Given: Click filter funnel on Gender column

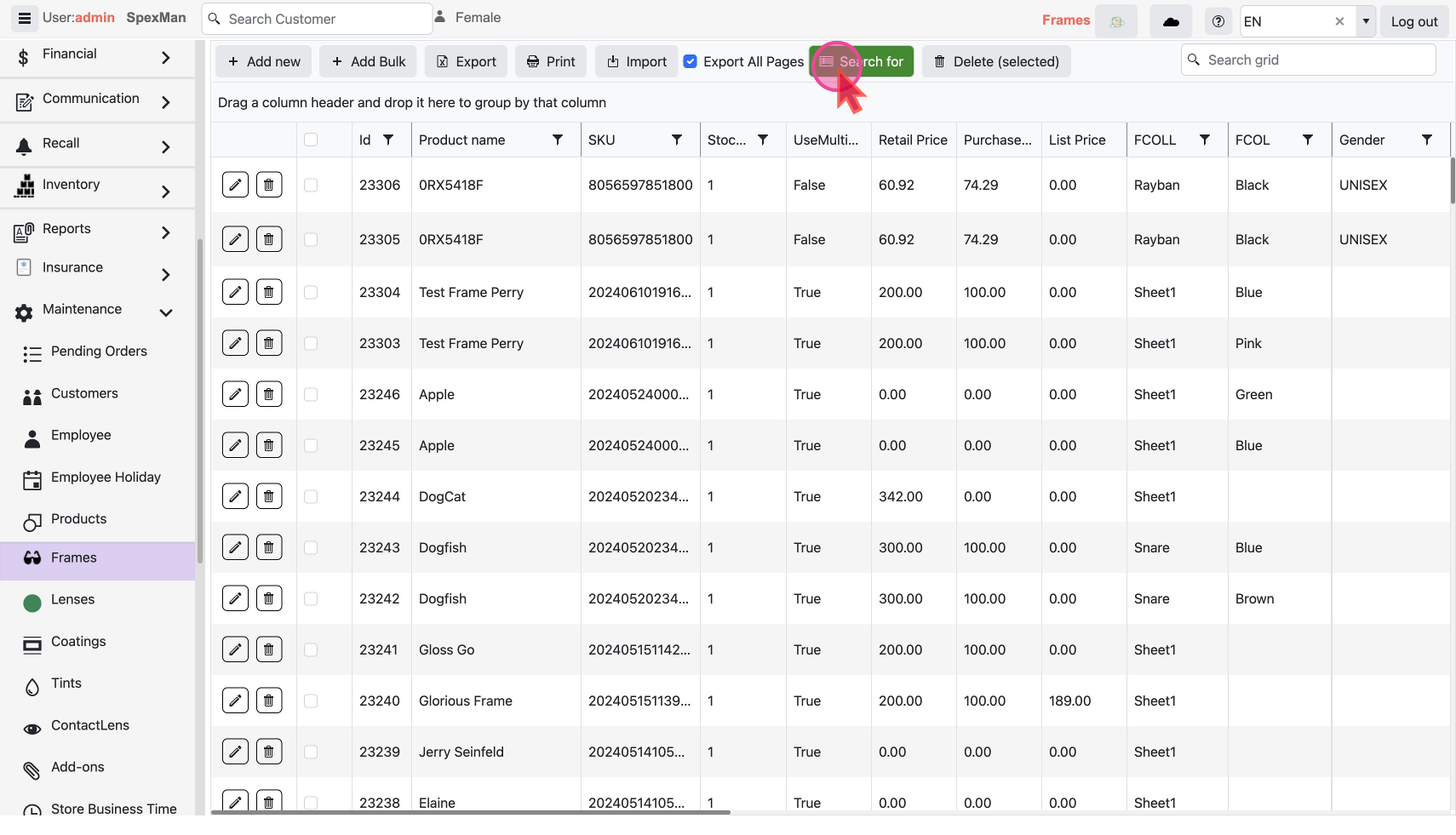Looking at the screenshot, I should pos(1427,140).
